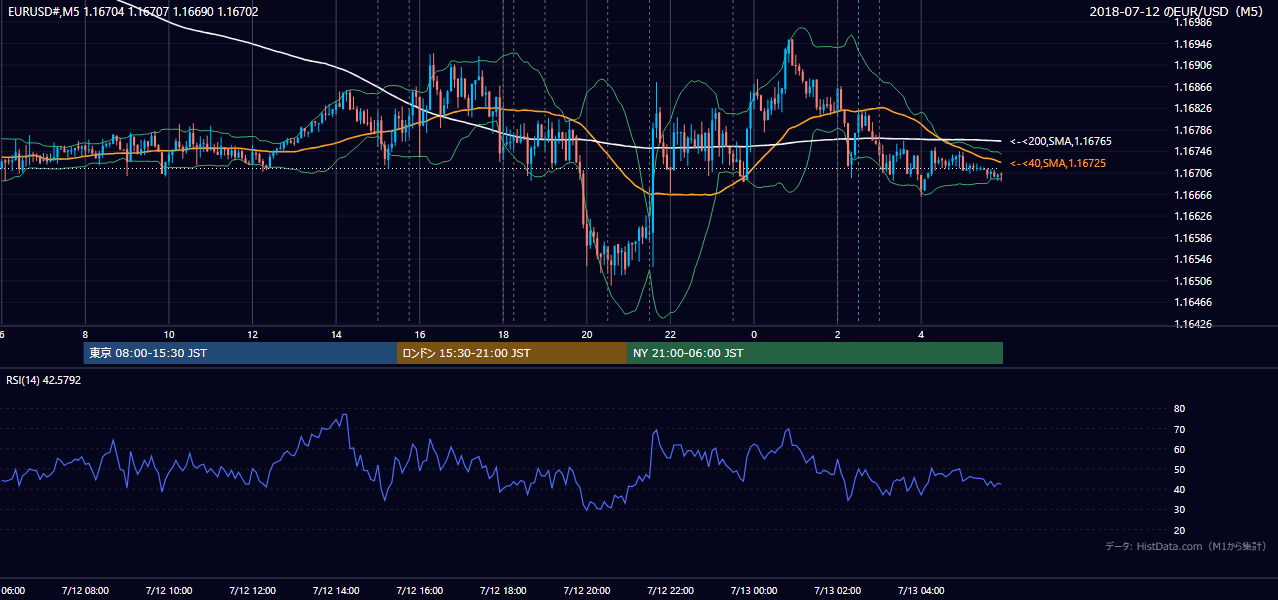
Task: Click hour tick 12 below price chart
Action: pyautogui.click(x=253, y=334)
